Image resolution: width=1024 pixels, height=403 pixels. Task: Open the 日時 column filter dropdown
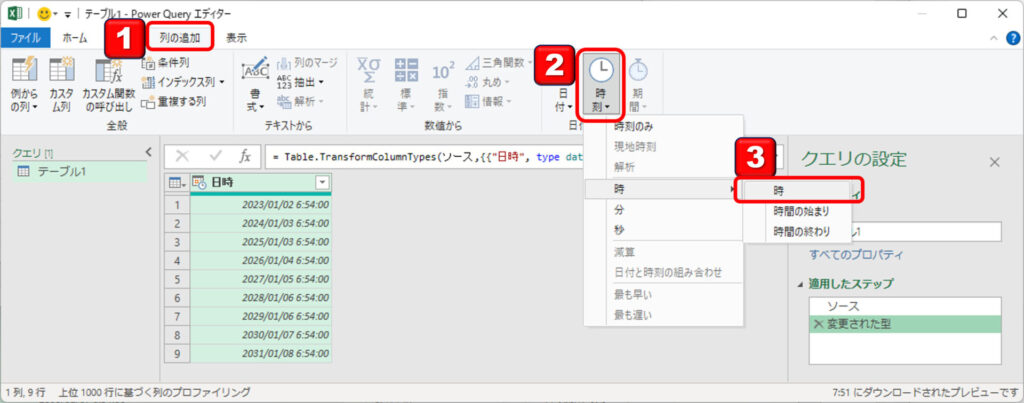(x=323, y=183)
